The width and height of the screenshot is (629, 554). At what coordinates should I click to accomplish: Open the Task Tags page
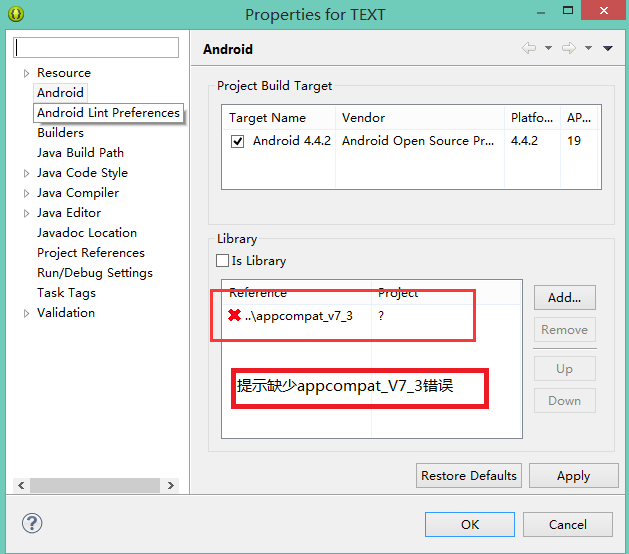[66, 293]
